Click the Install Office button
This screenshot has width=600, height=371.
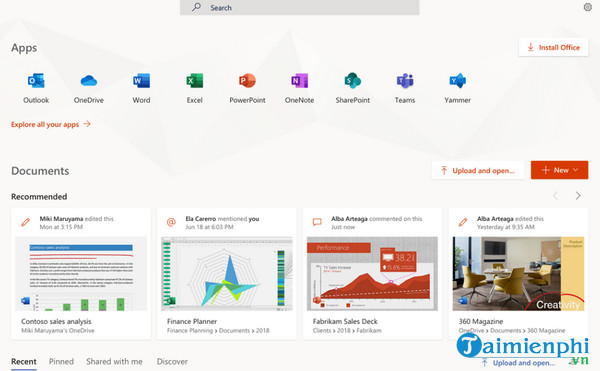553,47
